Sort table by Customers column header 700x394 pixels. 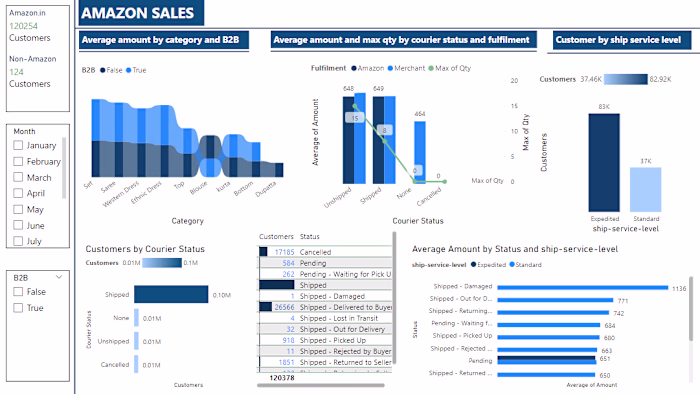(276, 236)
